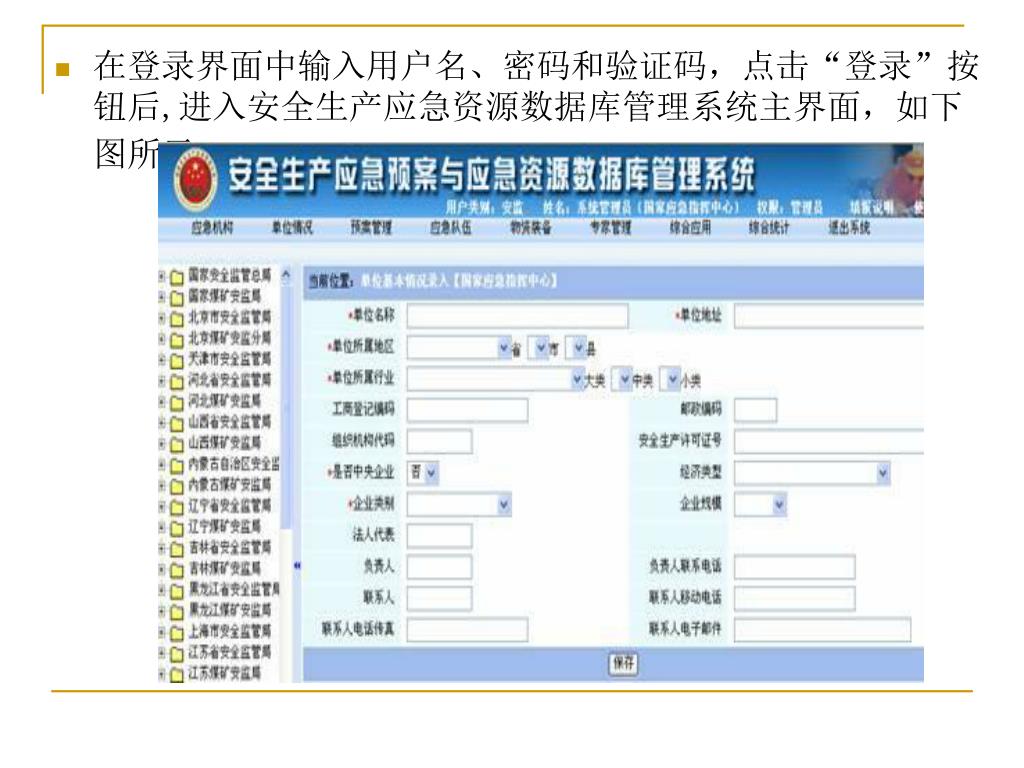This screenshot has height=768, width=1024.
Task: Expand the 北京市安全监管局 node
Action: click(162, 318)
